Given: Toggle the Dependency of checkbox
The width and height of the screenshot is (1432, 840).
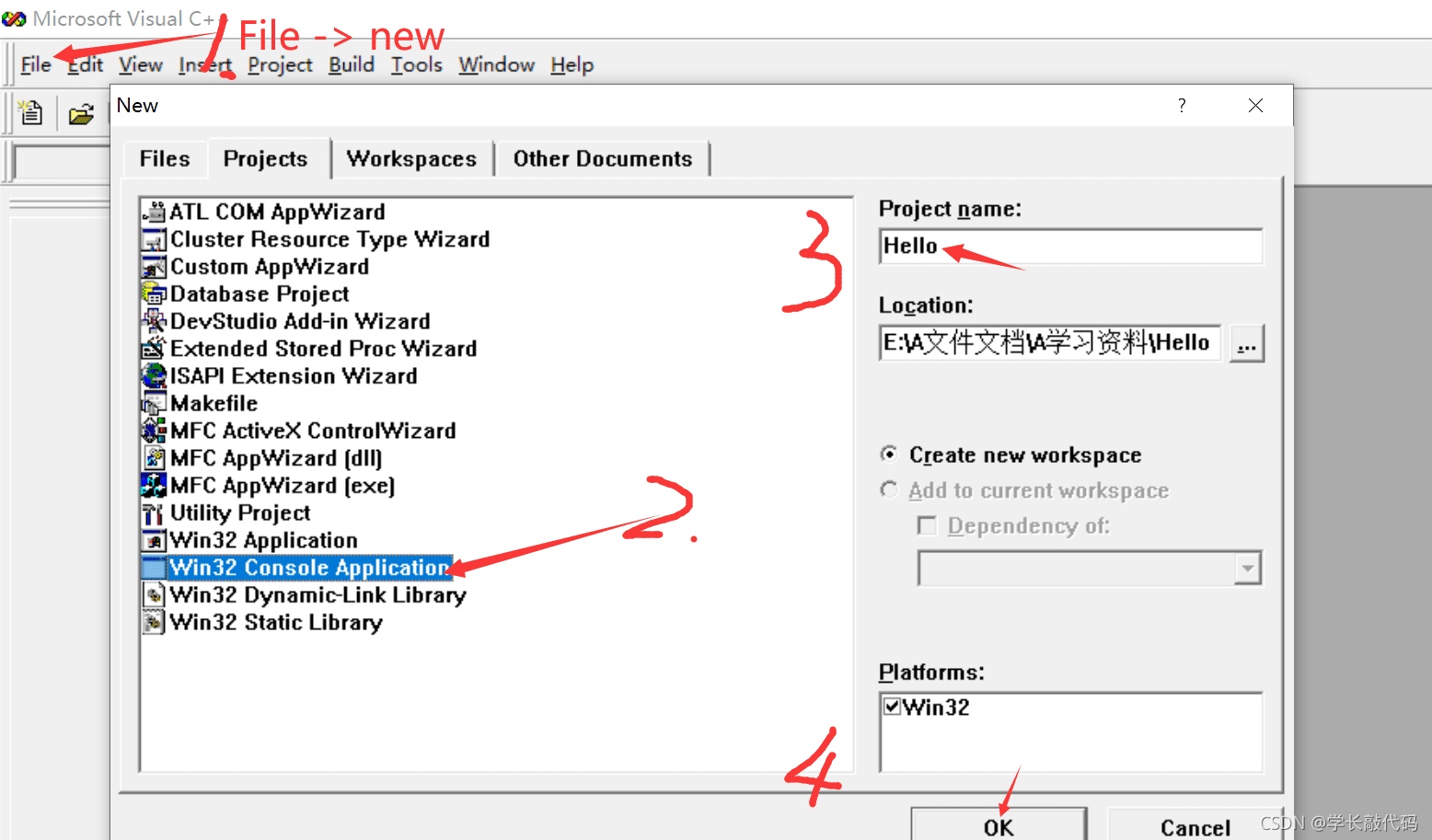Looking at the screenshot, I should 927,526.
